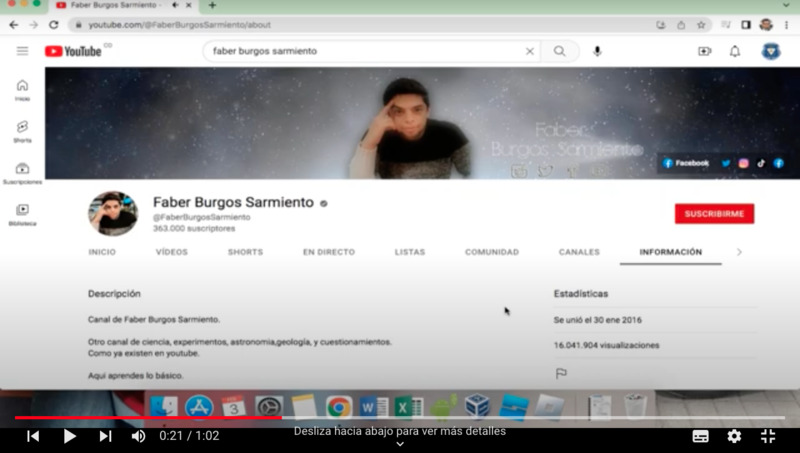
Task: Open the notifications bell
Action: [735, 51]
